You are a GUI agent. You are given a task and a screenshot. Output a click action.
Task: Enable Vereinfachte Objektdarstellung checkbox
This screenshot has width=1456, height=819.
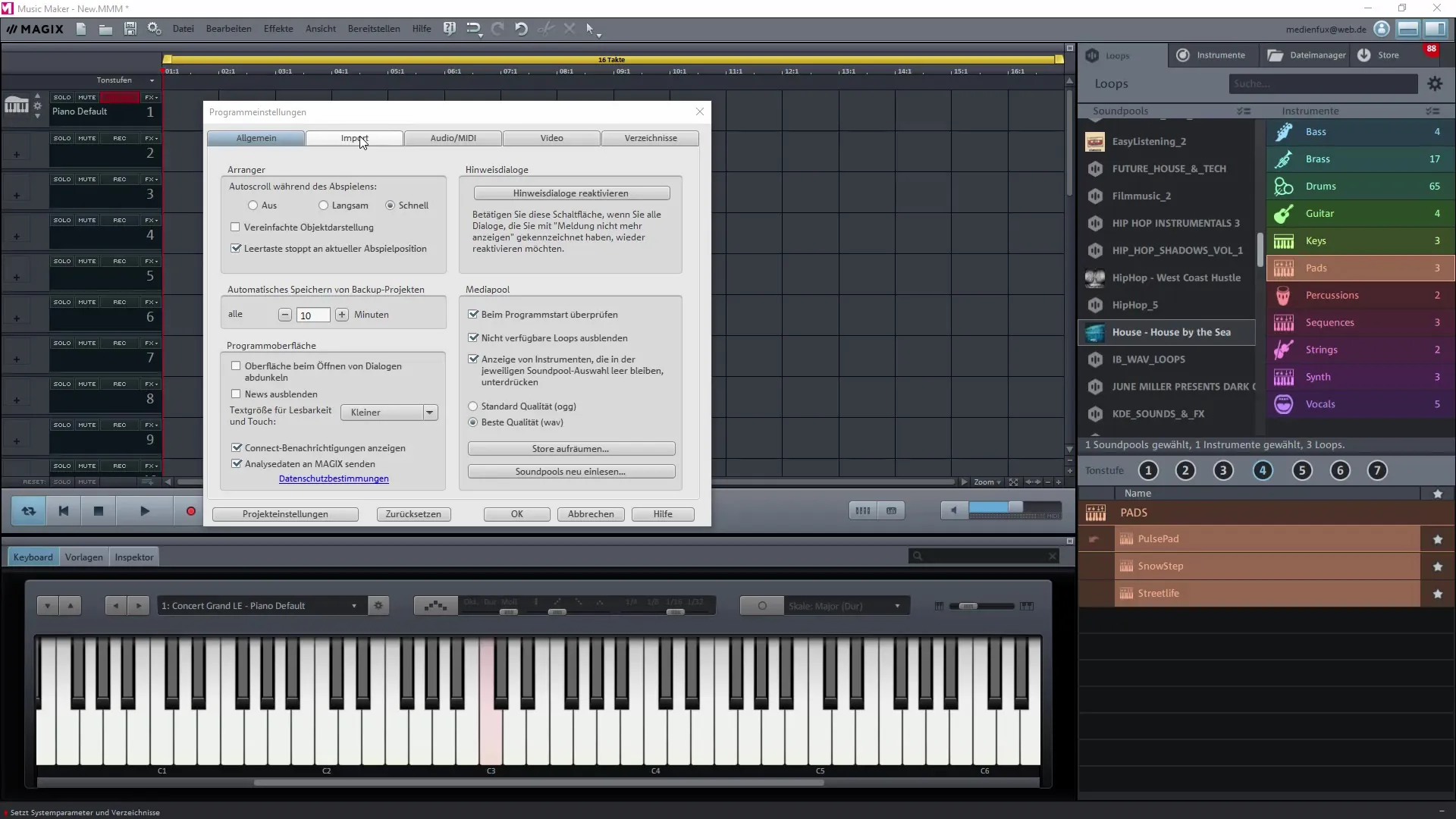(x=235, y=227)
